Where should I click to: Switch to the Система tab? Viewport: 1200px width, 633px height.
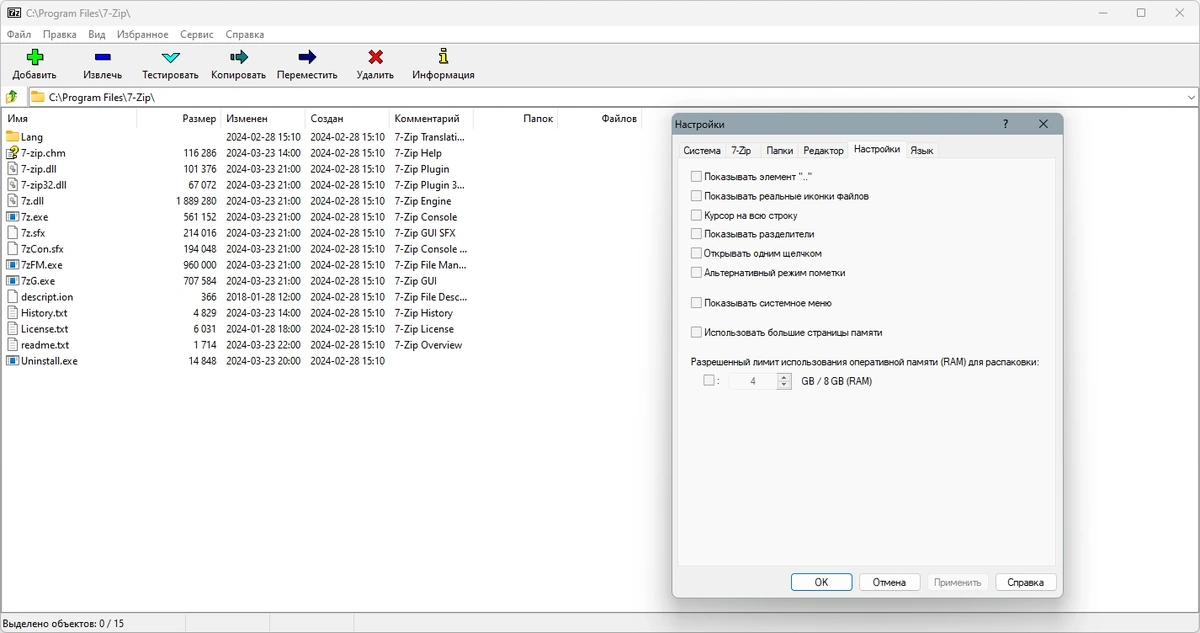point(702,151)
